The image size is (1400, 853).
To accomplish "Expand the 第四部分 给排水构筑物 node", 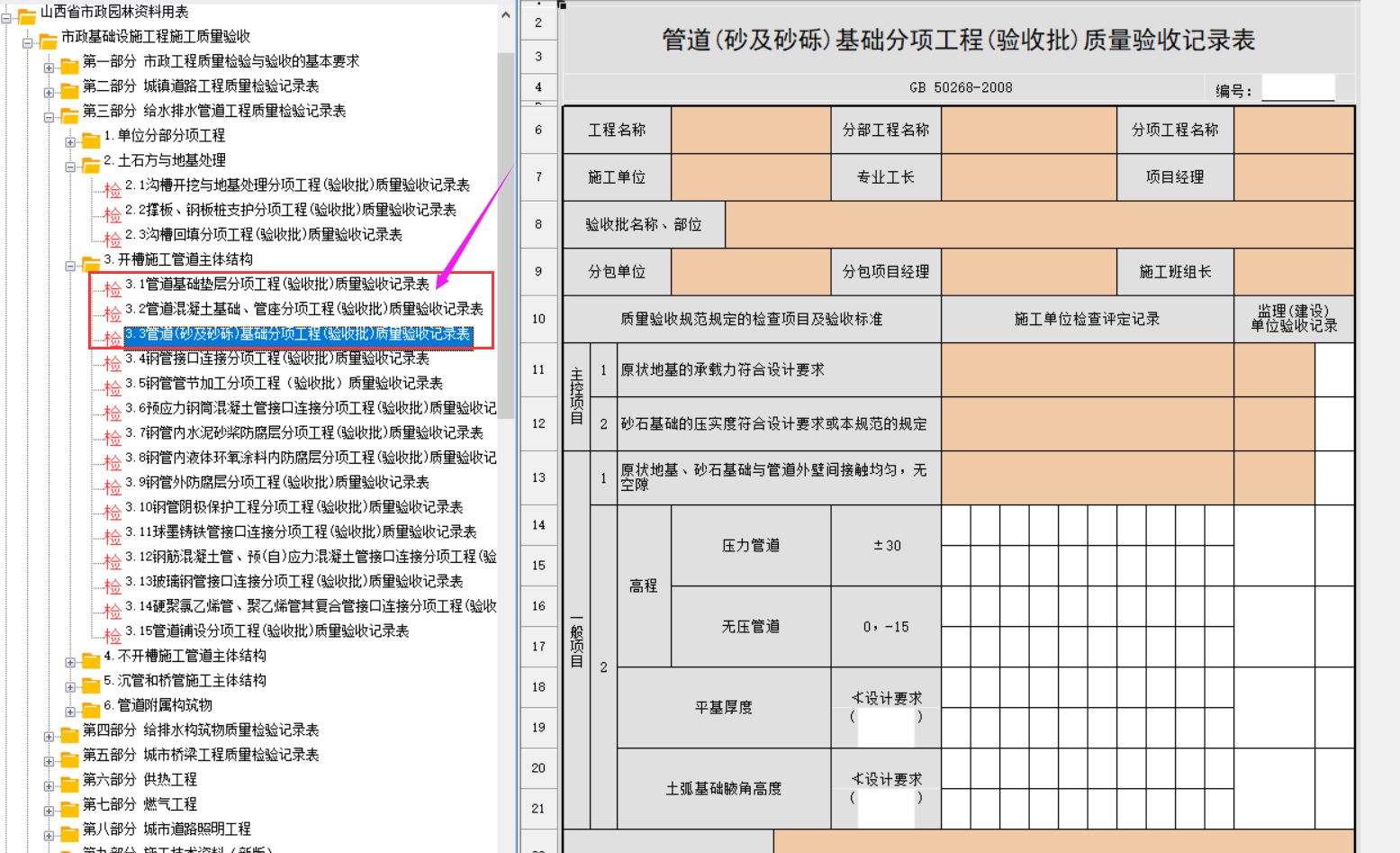I will click(49, 737).
